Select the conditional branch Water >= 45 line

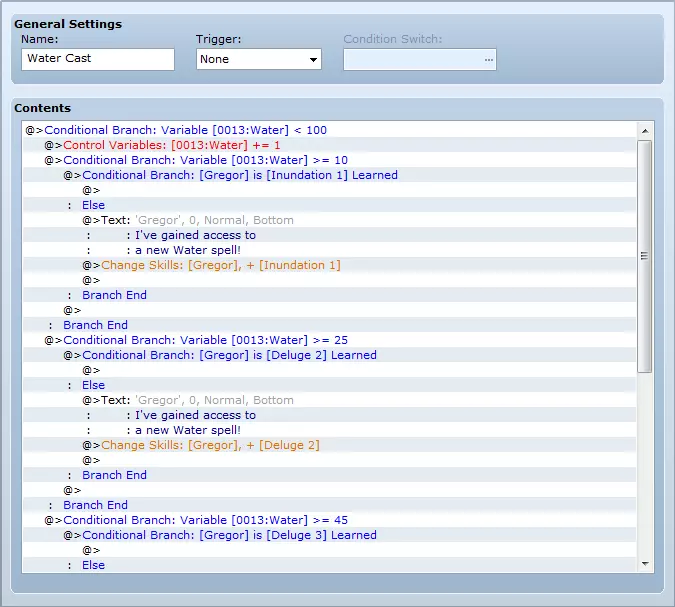330,520
